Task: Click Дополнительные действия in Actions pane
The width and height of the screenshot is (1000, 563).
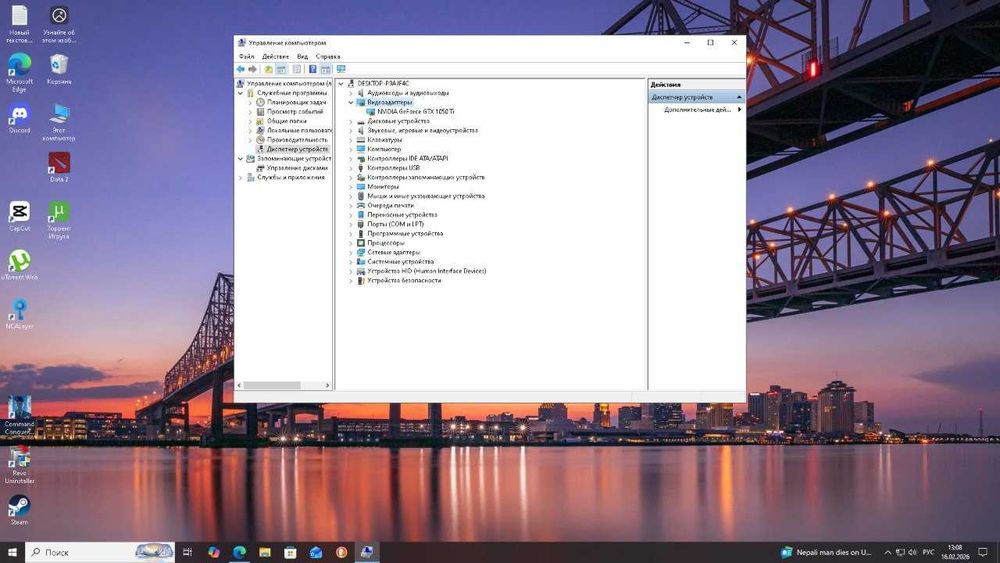Action: (697, 110)
